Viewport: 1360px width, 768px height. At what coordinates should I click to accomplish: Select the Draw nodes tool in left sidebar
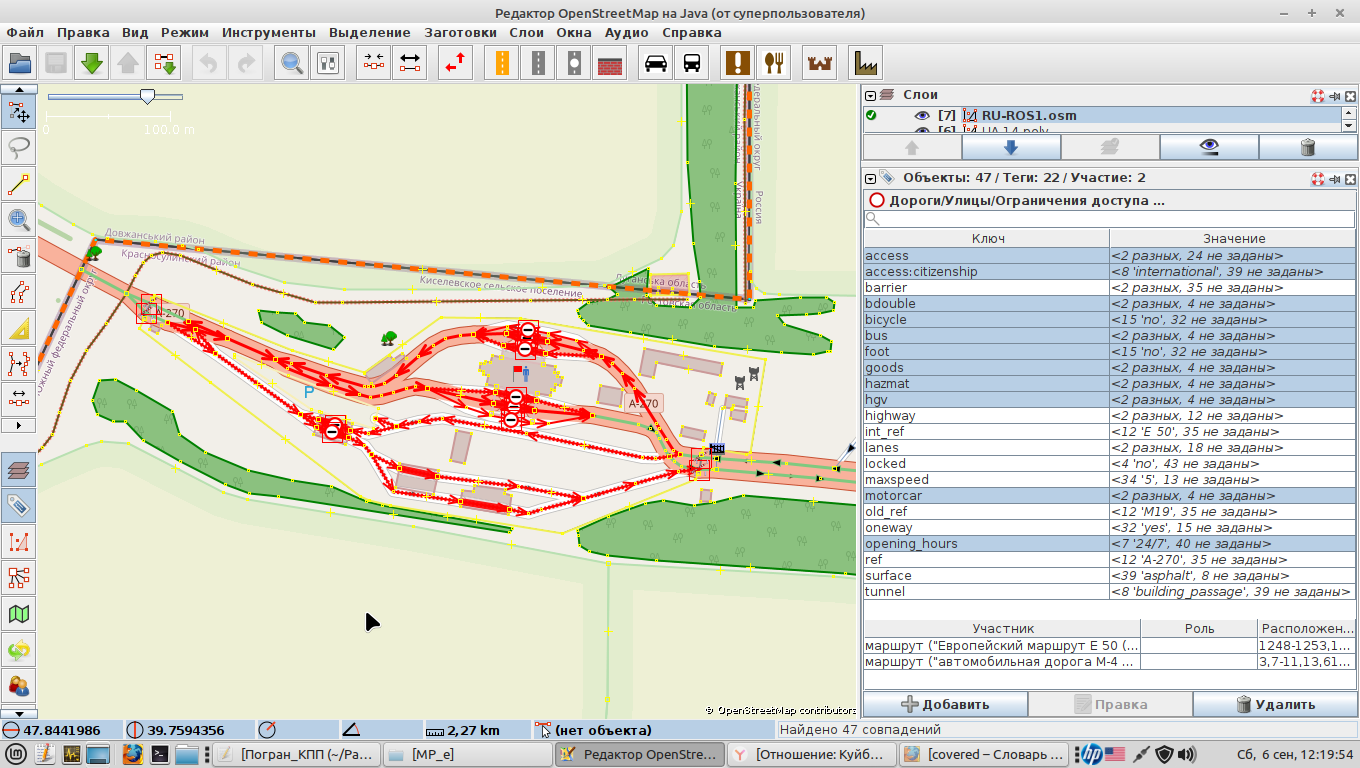click(18, 184)
